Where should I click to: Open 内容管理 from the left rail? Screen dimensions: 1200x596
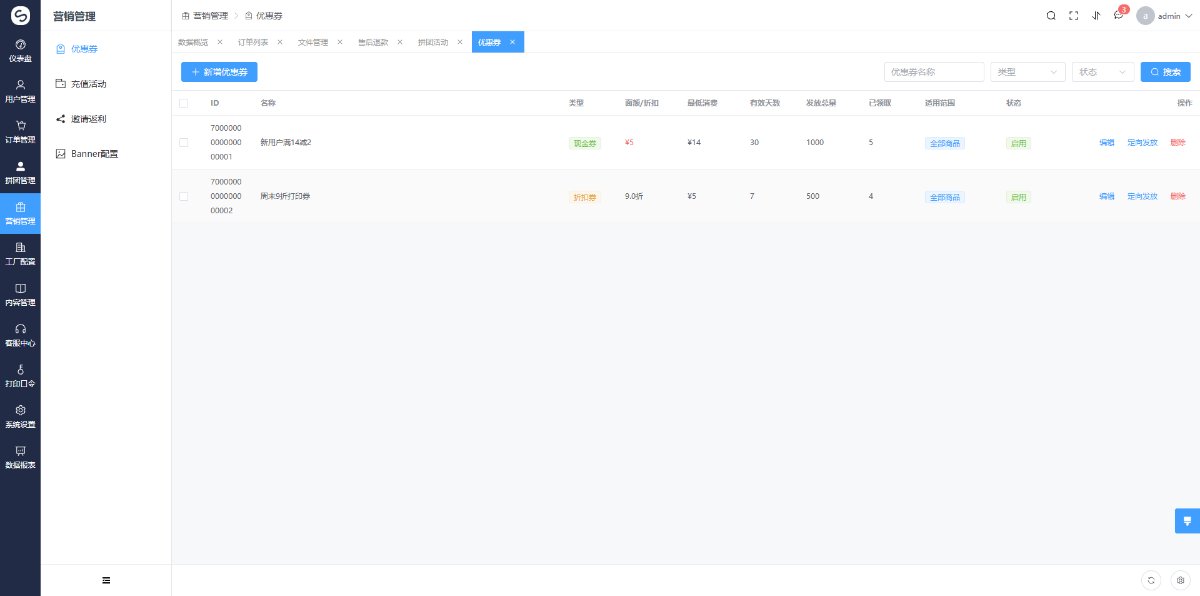tap(20, 295)
